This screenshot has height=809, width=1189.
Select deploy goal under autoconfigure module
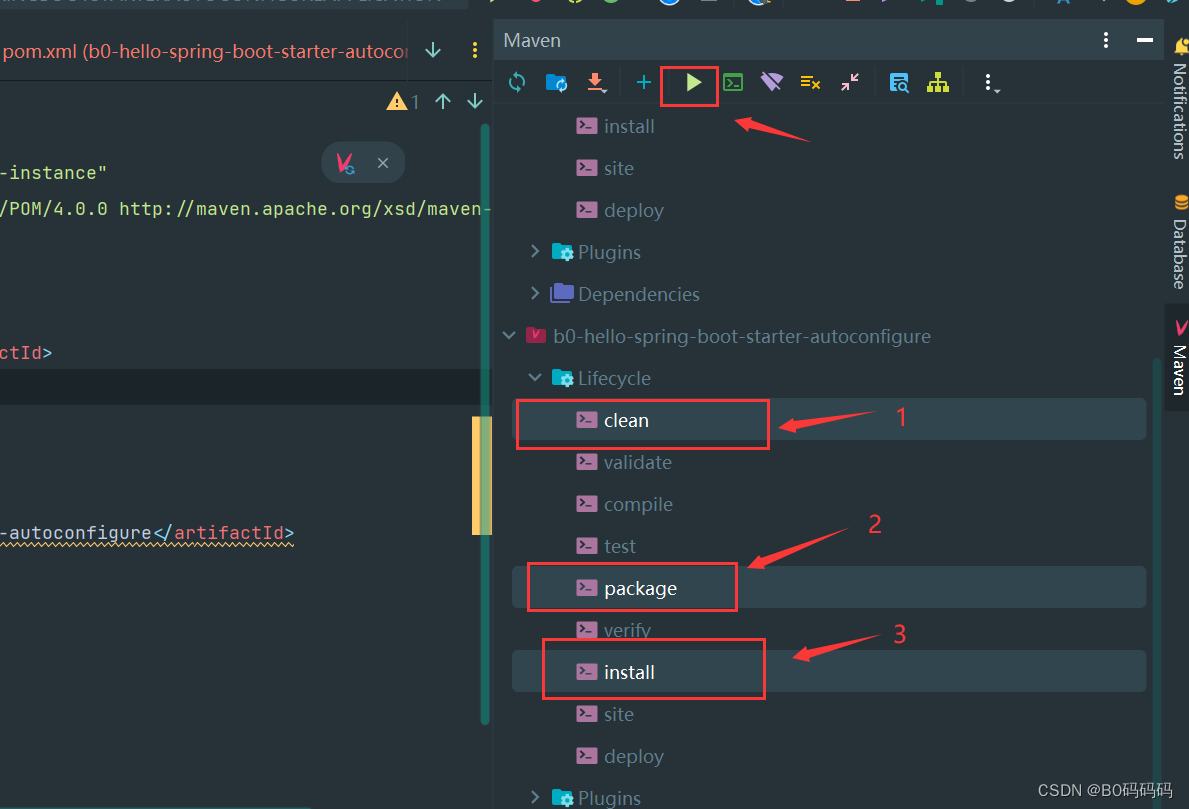829,755
